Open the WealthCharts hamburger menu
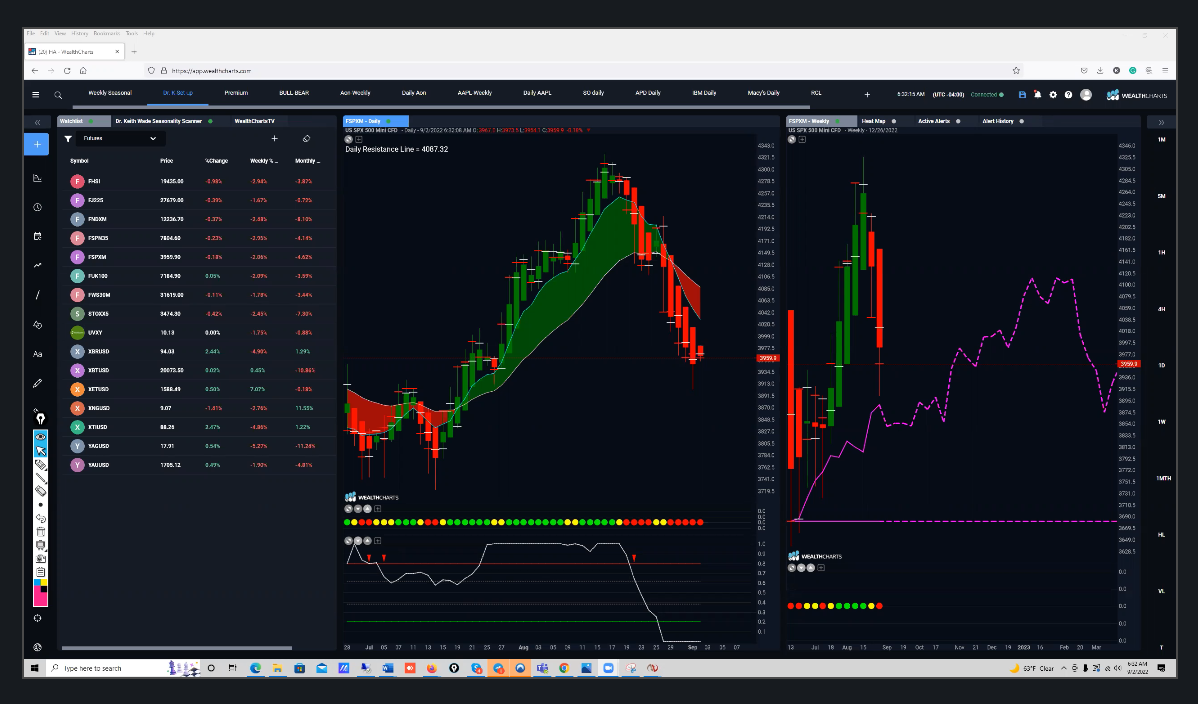Screen dimensions: 1198x704 tap(35, 95)
